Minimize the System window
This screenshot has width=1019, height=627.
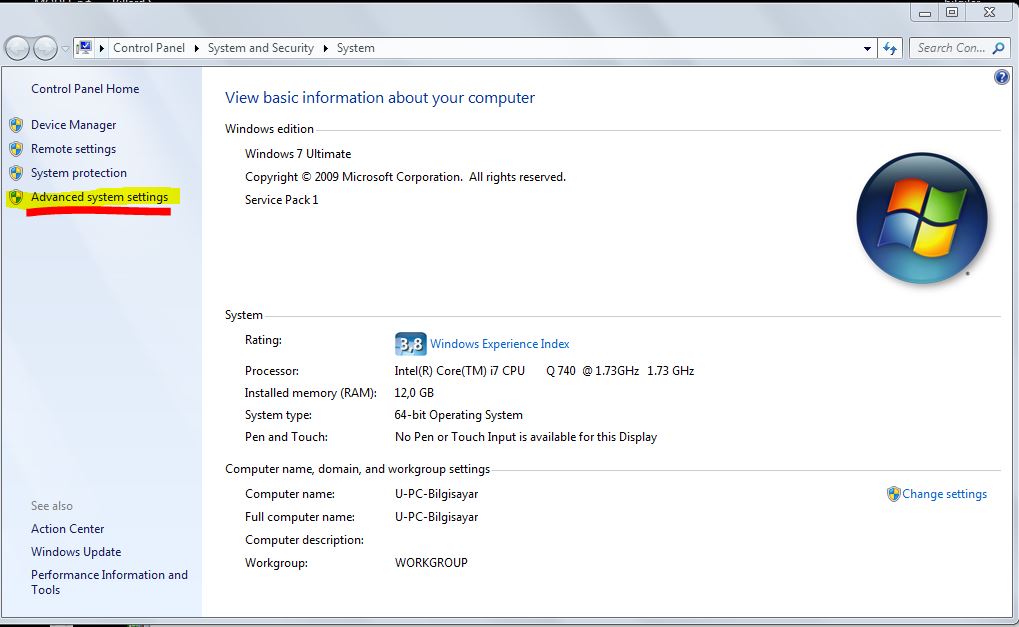pyautogui.click(x=925, y=12)
